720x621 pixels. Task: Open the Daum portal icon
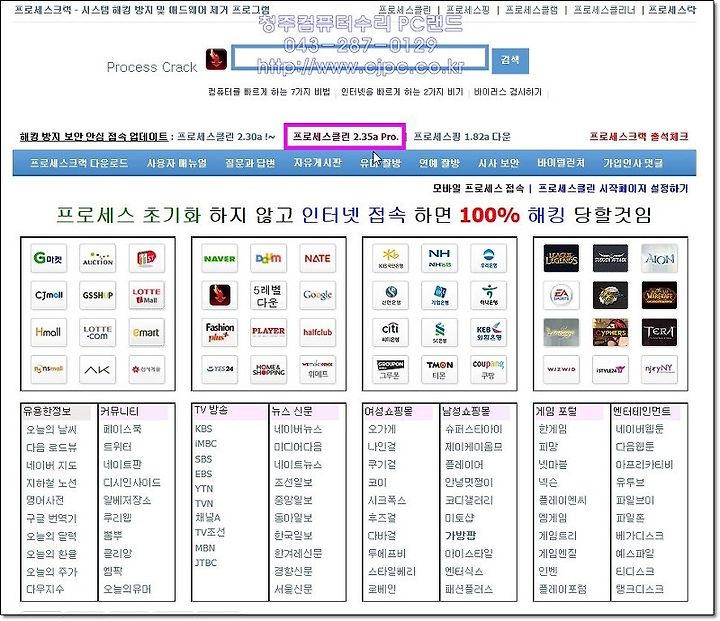pos(268,258)
